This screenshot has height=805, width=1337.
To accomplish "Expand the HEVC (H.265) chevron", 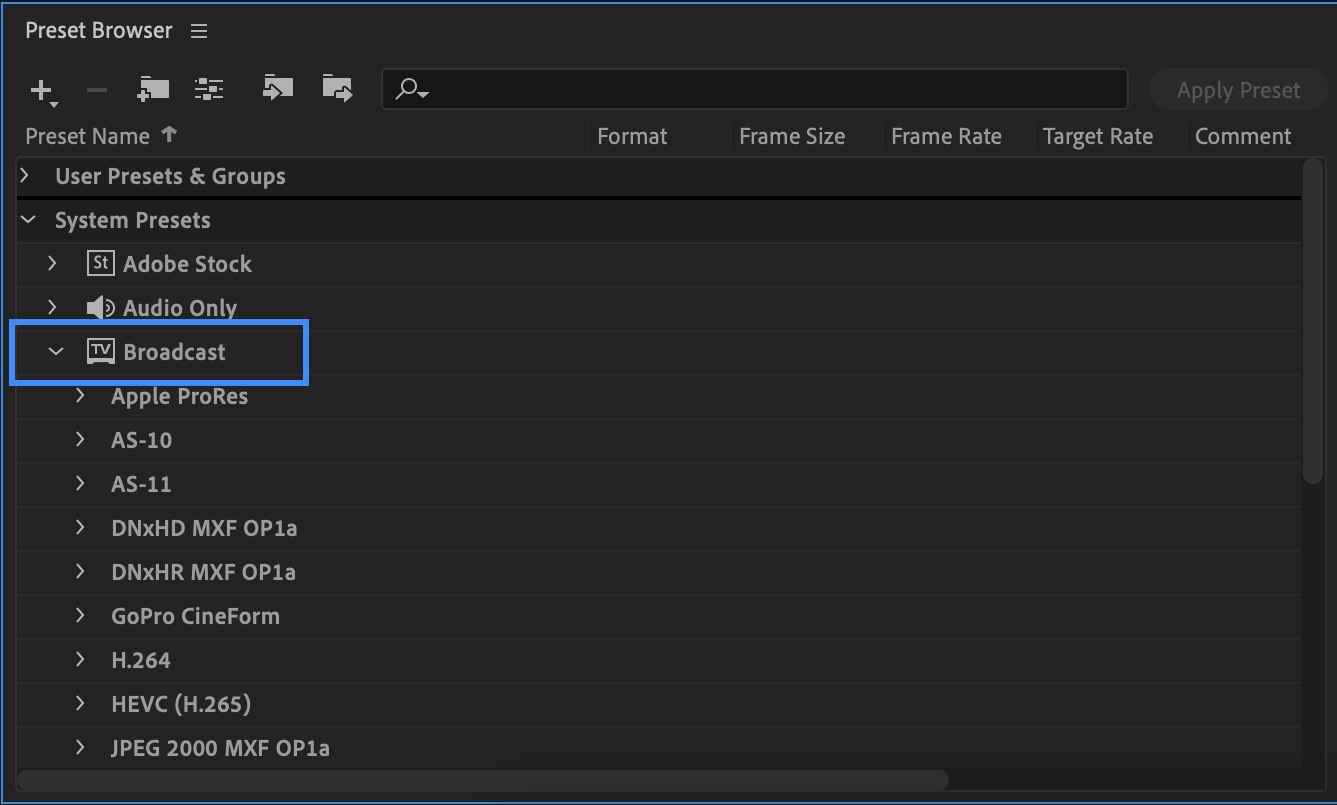I will 81,704.
